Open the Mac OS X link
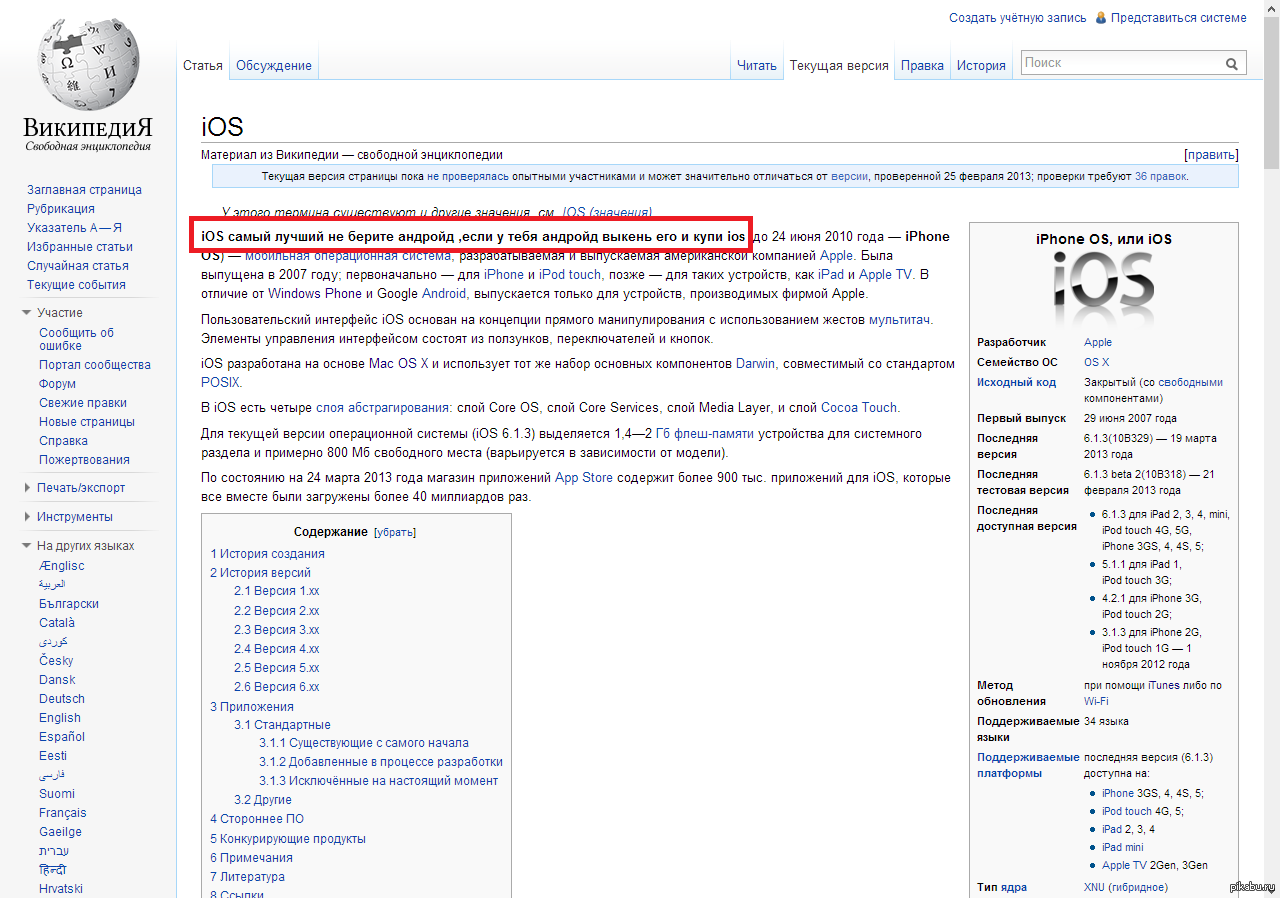1280x898 pixels. tap(398, 364)
